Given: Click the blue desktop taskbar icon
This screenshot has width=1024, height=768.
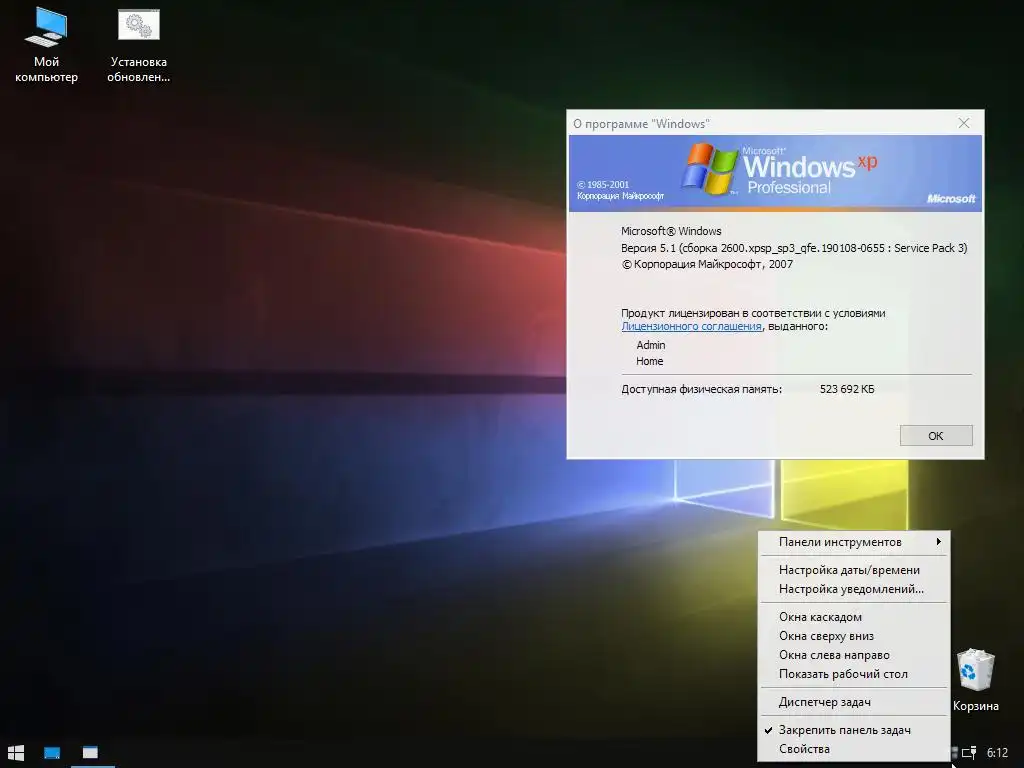Looking at the screenshot, I should (52, 752).
